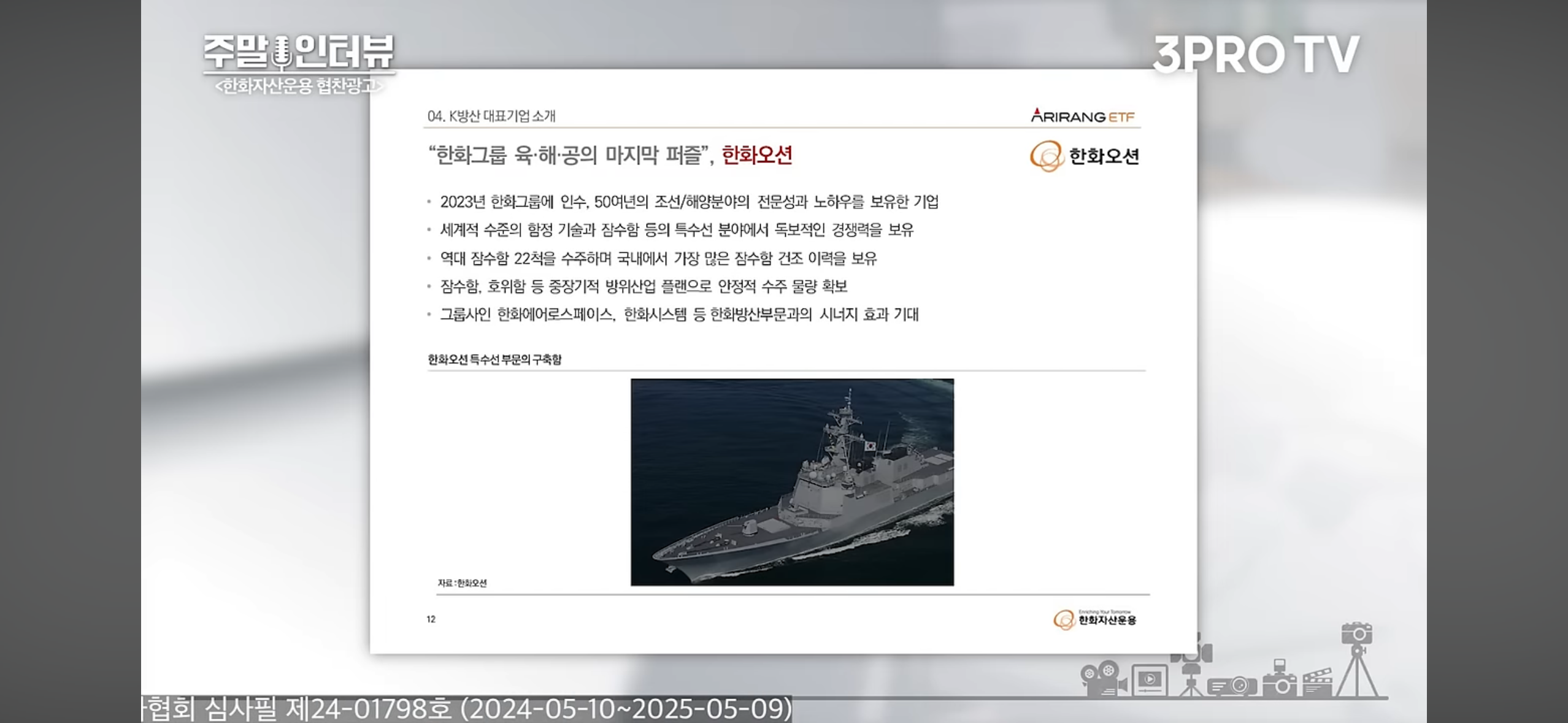Click the '04. K방산 대표기업 소개' header
The height and width of the screenshot is (723, 1568).
click(x=491, y=116)
